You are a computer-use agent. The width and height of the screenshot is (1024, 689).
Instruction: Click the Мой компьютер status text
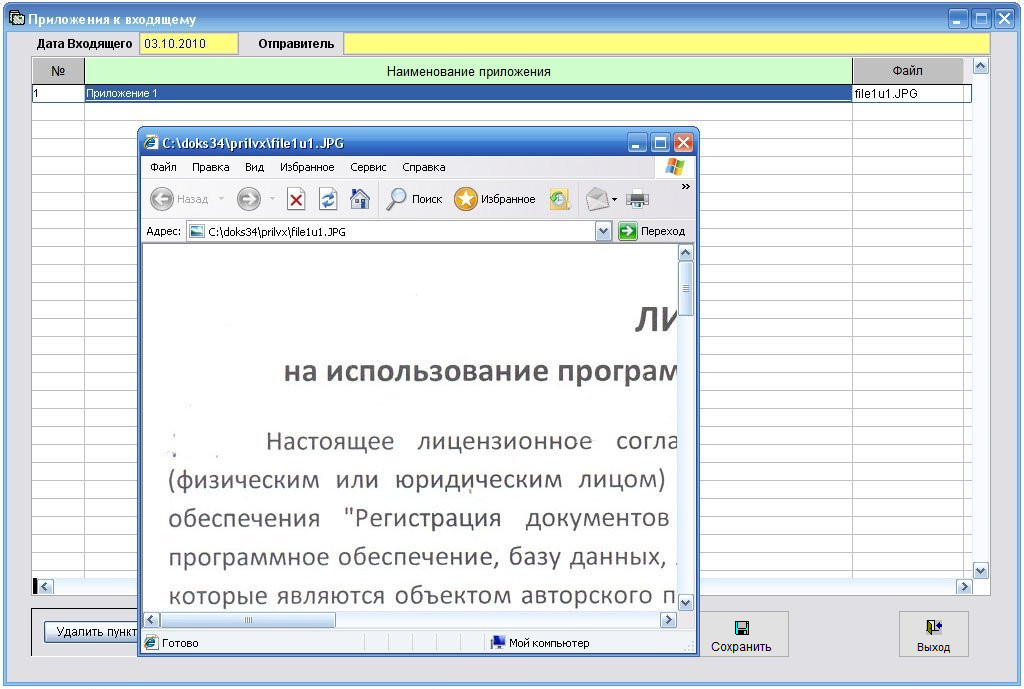tap(549, 643)
